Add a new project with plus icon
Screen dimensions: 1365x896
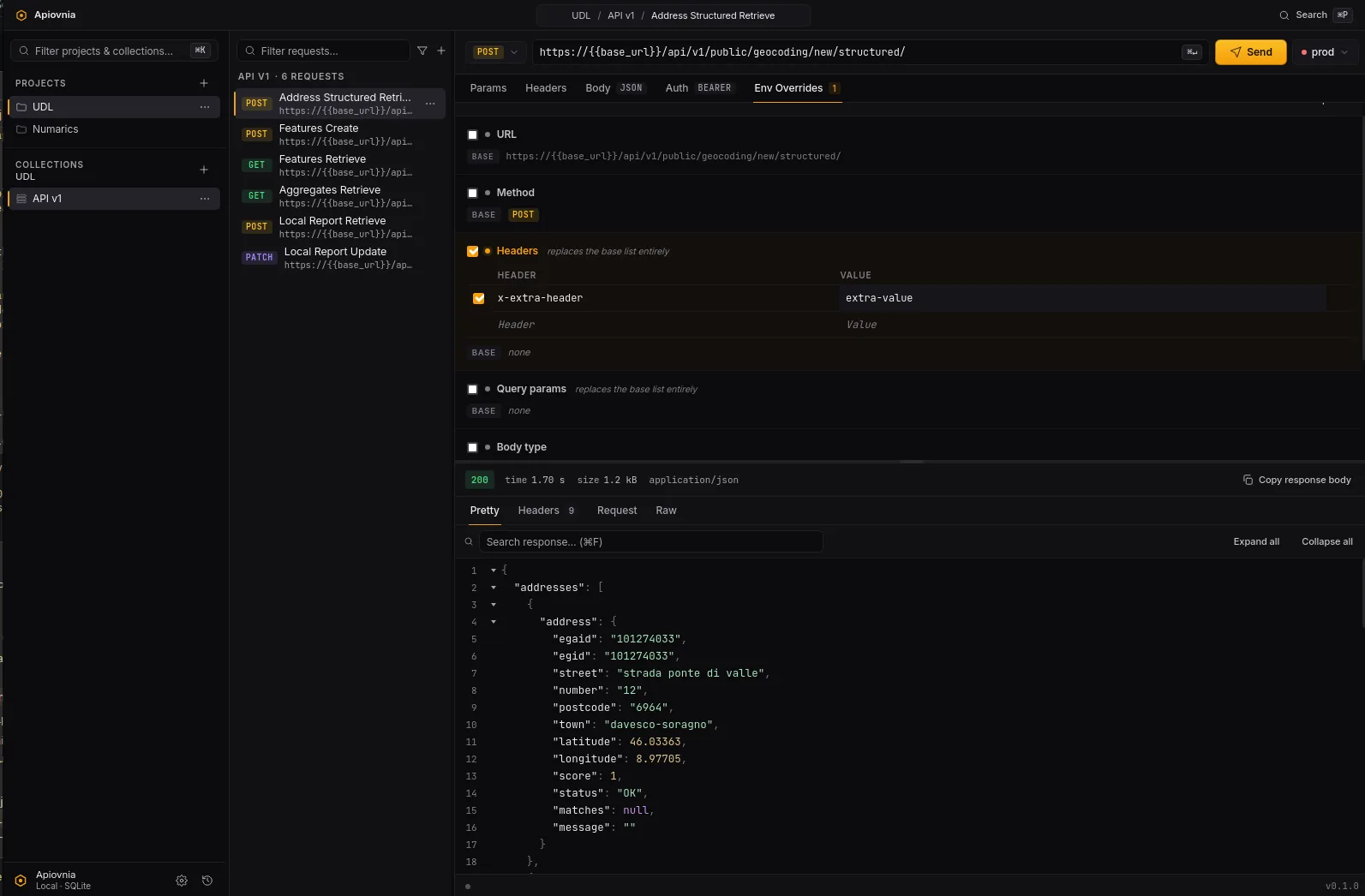204,83
